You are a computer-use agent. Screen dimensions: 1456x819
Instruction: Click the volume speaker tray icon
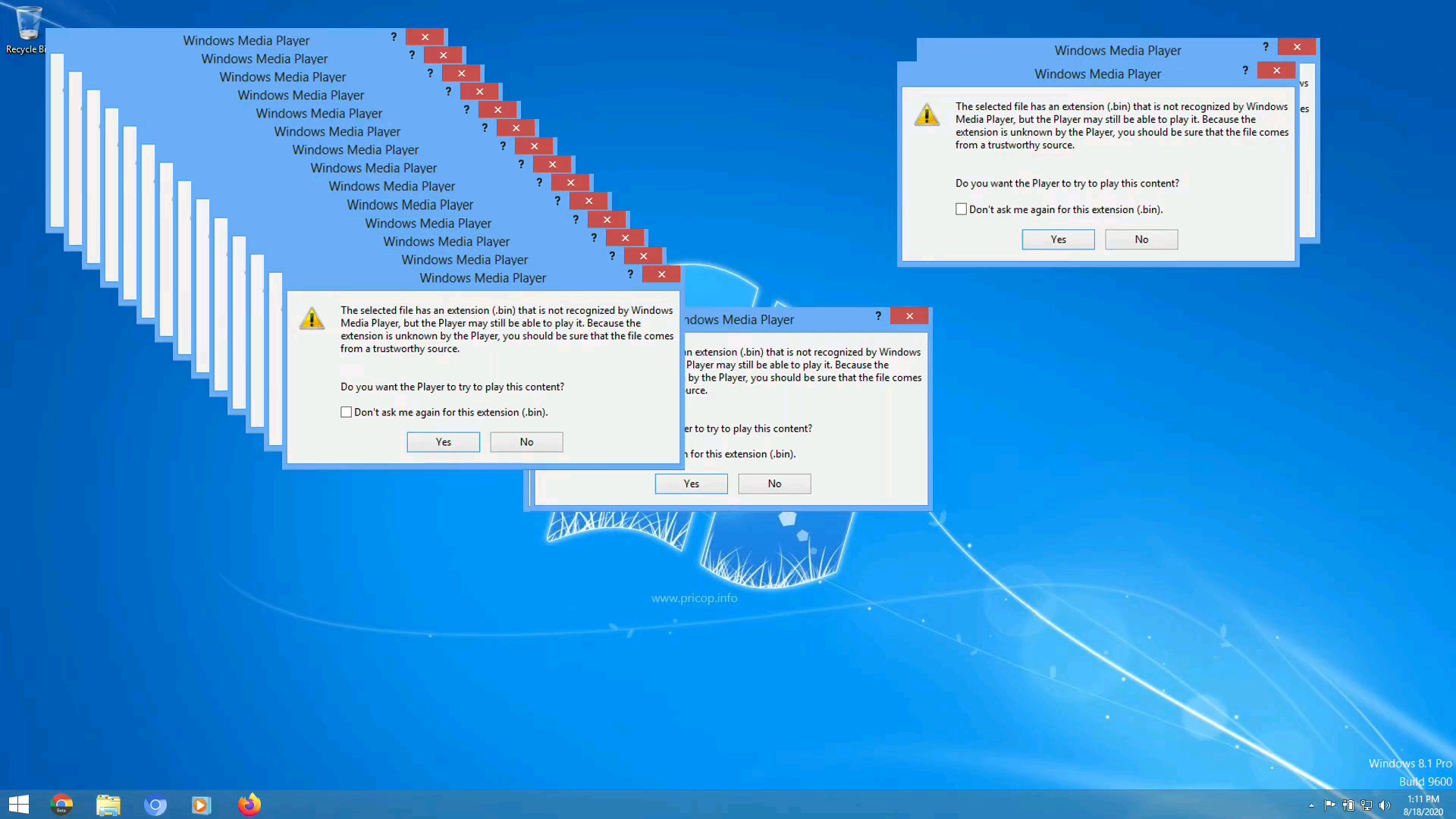coord(1385,805)
